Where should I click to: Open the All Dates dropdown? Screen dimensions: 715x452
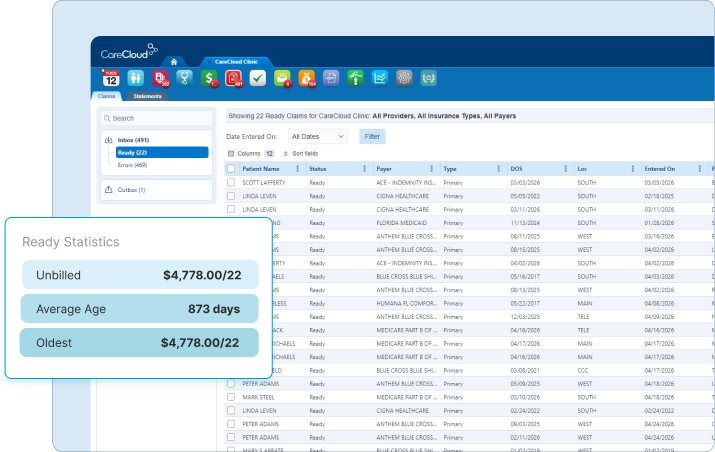coord(317,136)
